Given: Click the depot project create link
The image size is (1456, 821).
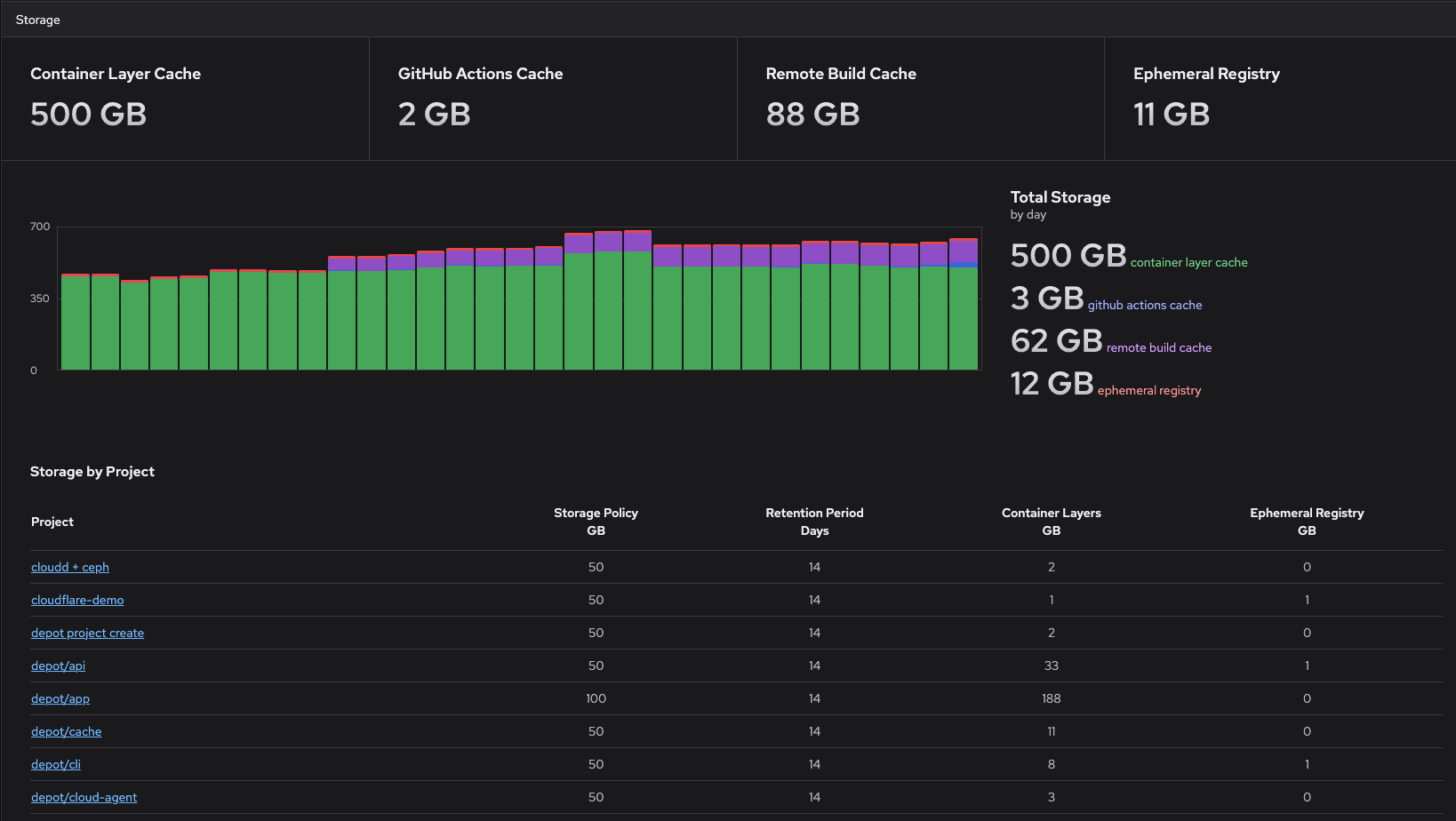Looking at the screenshot, I should pyautogui.click(x=87, y=633).
